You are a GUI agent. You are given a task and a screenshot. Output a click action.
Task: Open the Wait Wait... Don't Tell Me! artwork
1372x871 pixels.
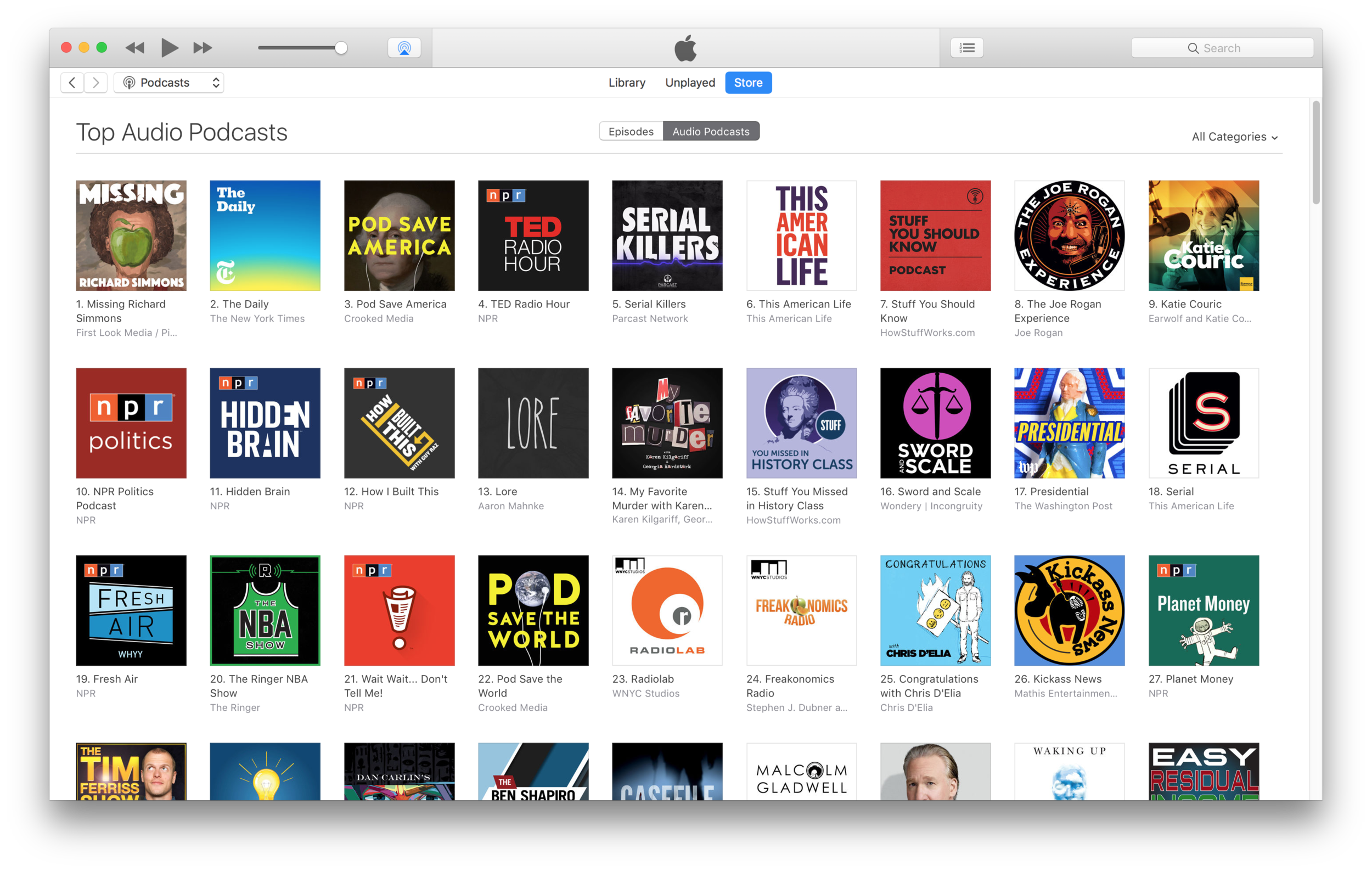pos(400,611)
